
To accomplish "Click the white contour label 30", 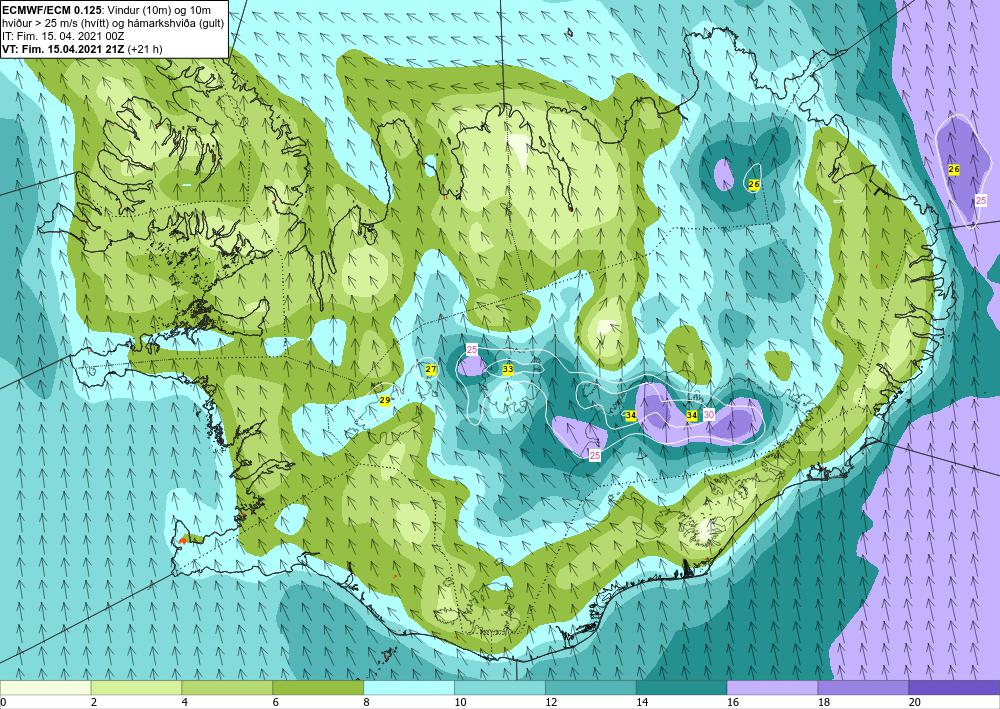I will [709, 415].
